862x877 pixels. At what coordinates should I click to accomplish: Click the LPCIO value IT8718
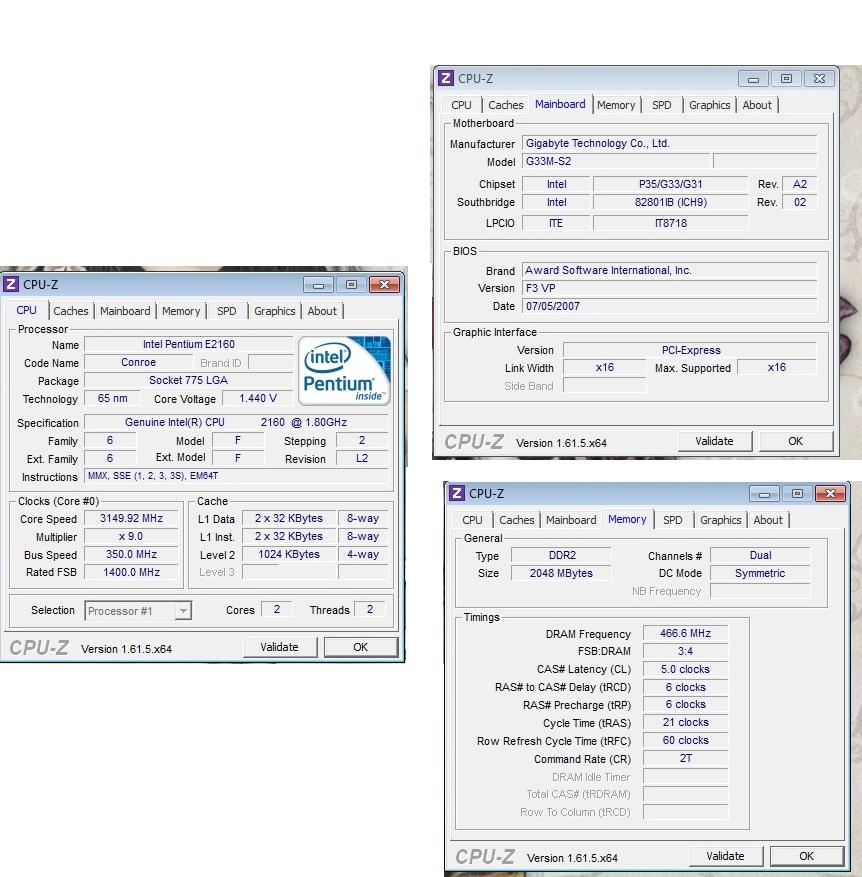[x=670, y=223]
